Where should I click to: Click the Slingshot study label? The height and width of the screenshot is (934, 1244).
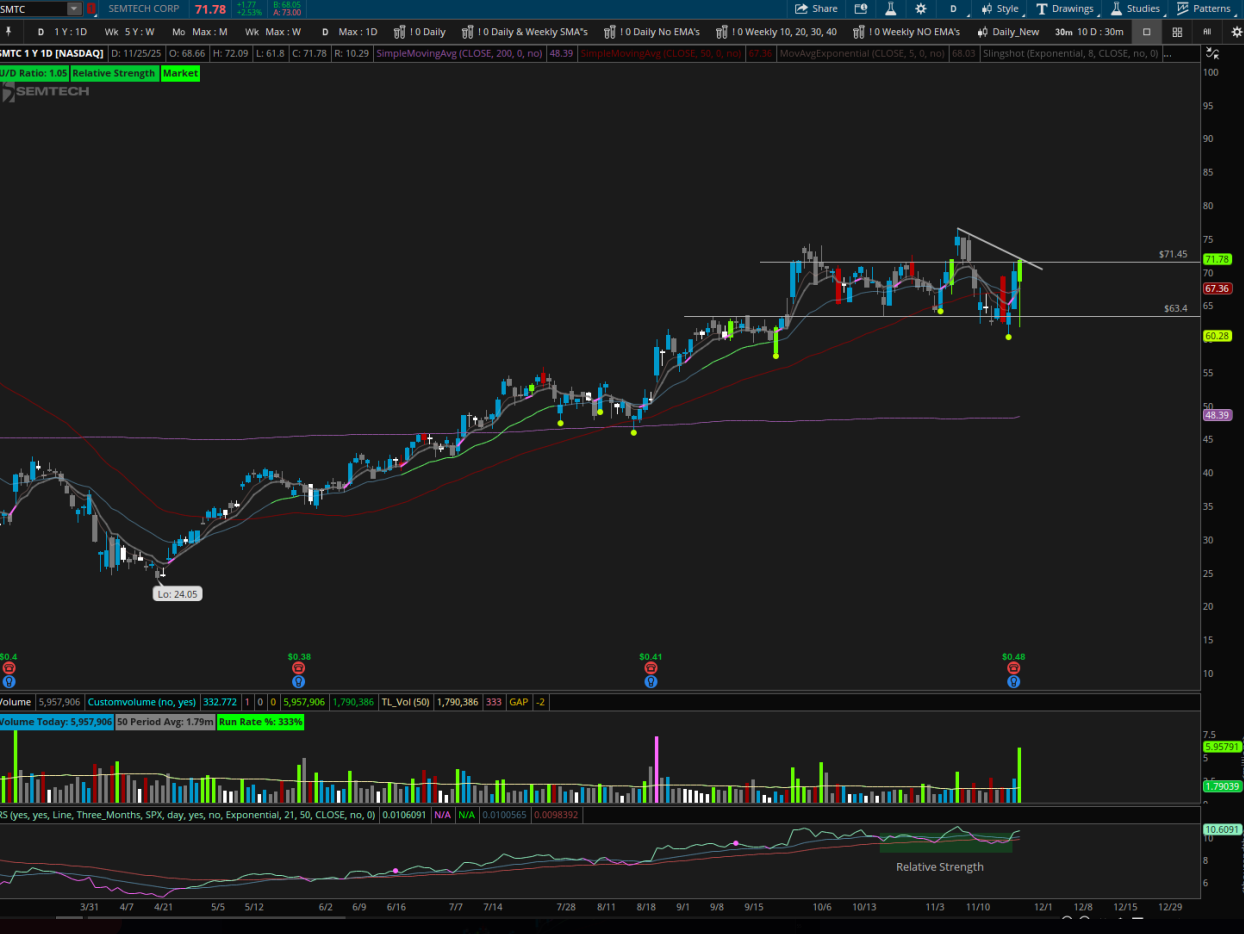(1070, 53)
